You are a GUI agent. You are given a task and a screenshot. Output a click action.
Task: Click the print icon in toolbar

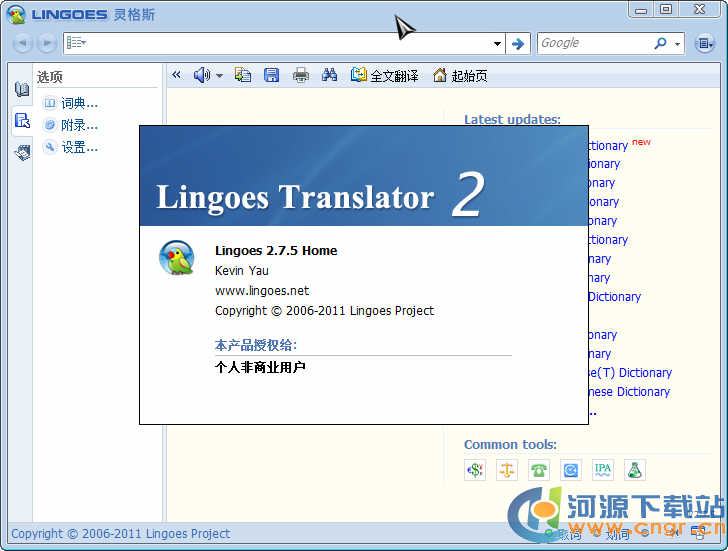pyautogui.click(x=300, y=75)
